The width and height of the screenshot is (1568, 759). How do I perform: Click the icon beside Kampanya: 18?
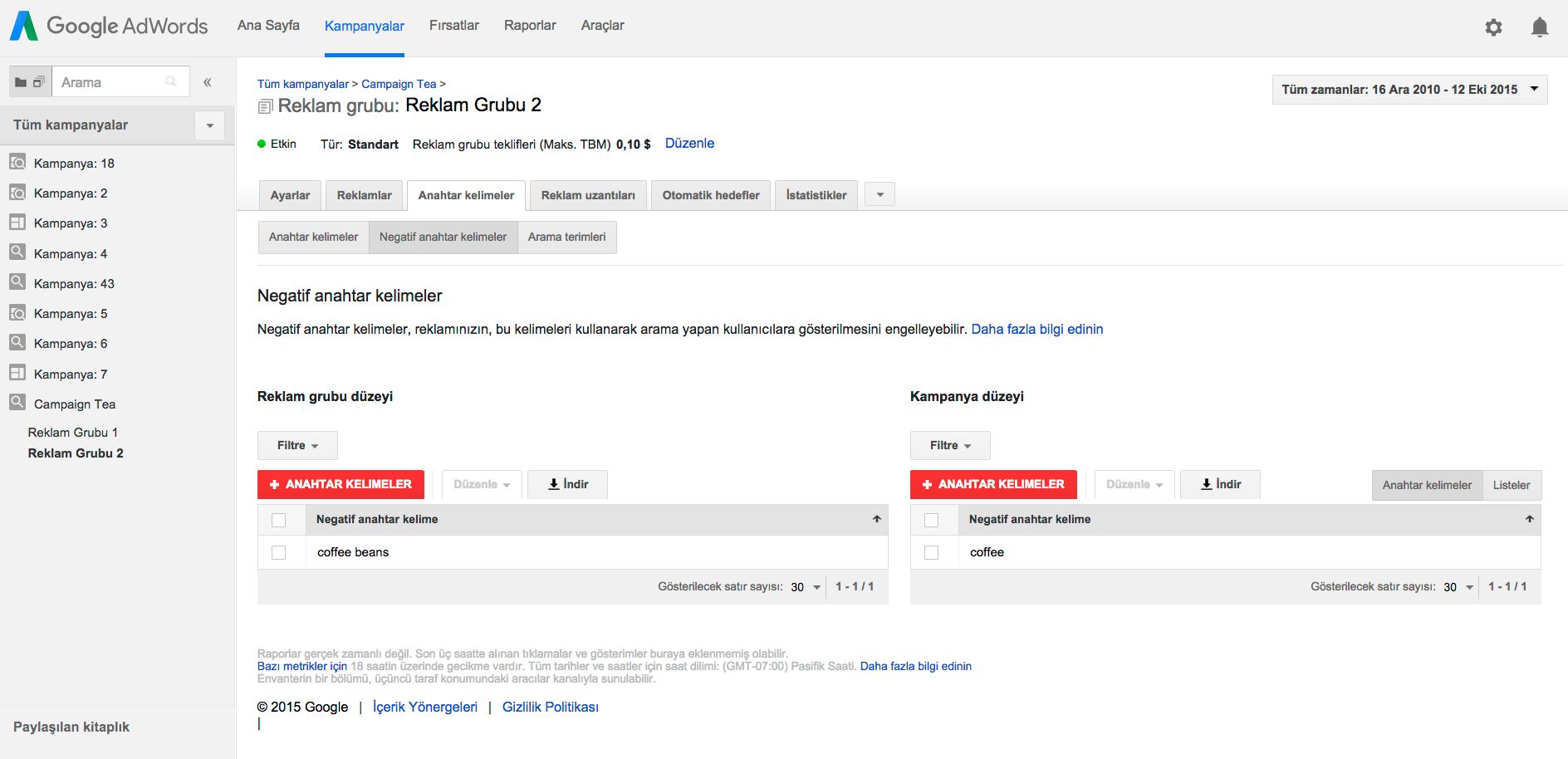pos(17,162)
